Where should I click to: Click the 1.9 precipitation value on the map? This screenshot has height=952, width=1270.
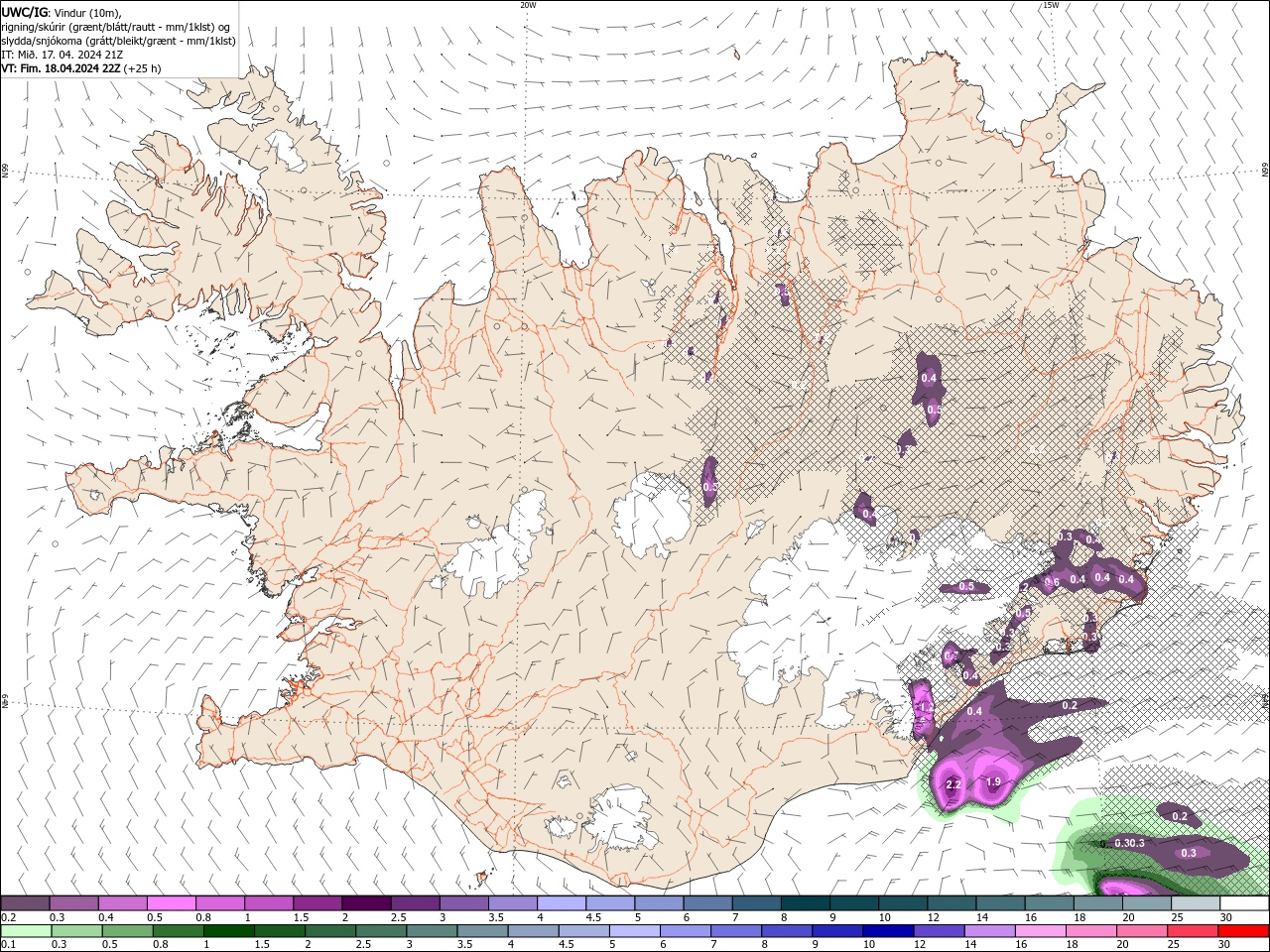click(992, 782)
